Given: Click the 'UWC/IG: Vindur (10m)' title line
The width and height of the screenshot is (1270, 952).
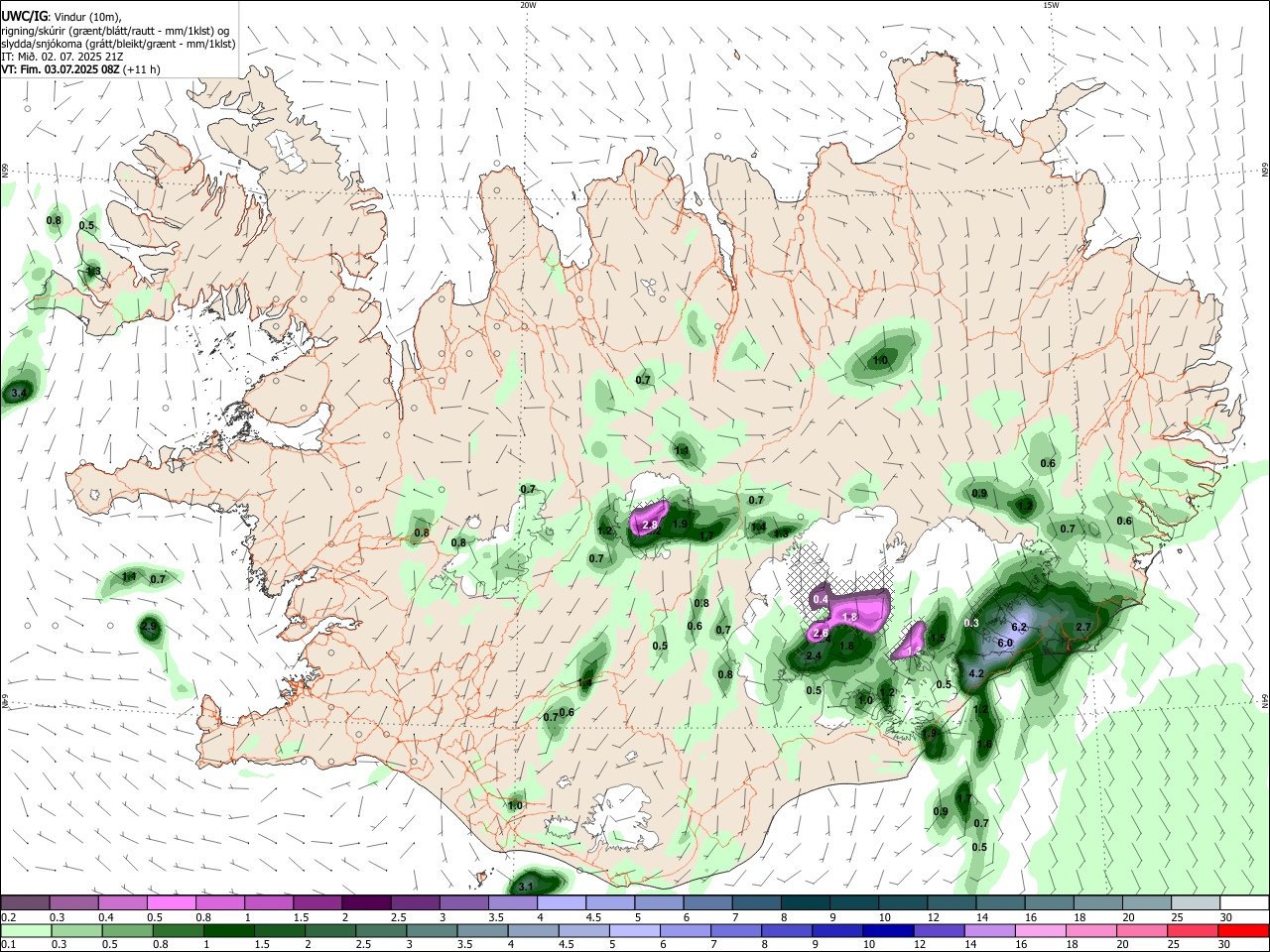Looking at the screenshot, I should 61,16.
